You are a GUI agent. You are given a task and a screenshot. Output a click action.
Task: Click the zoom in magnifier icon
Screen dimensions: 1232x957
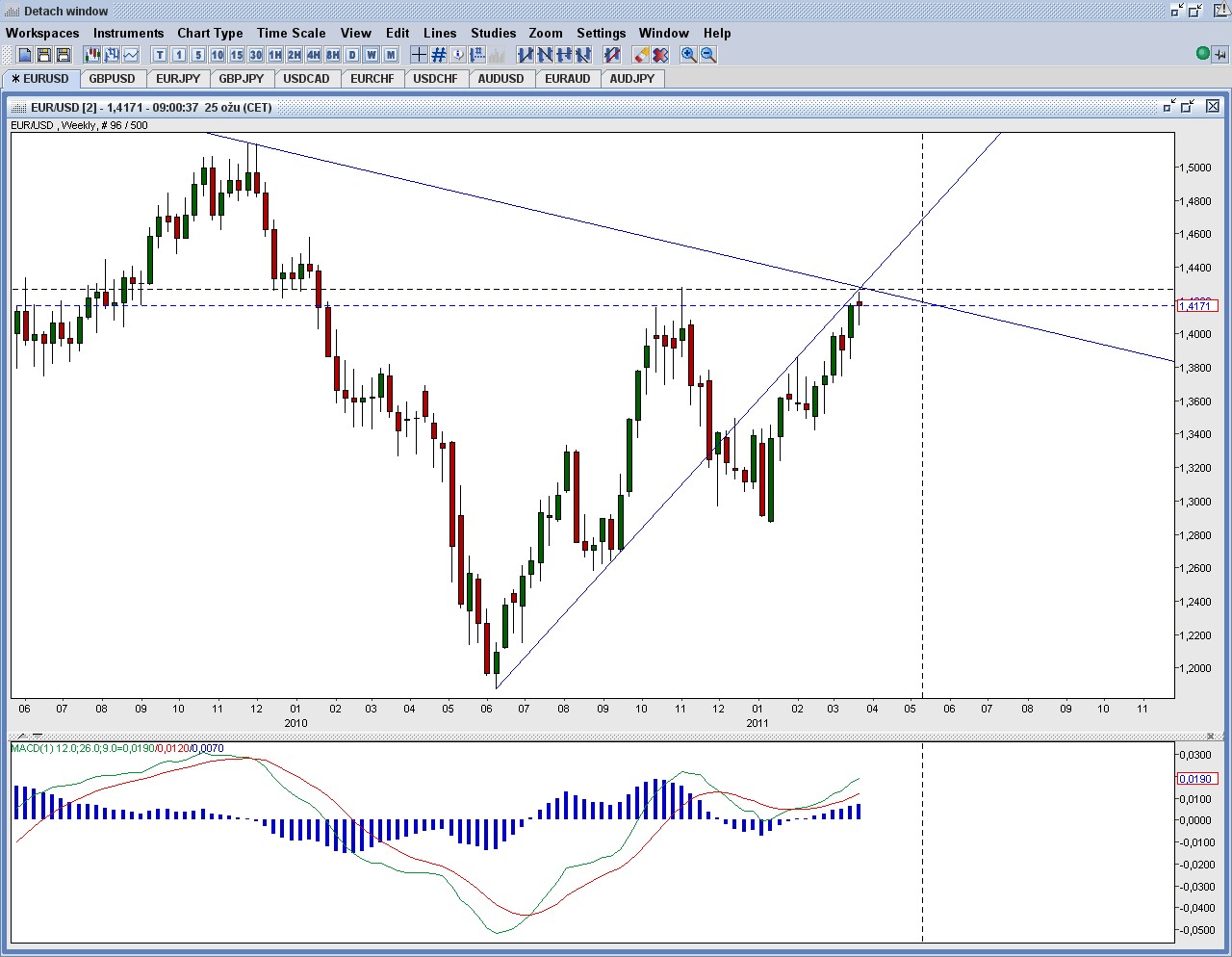[x=689, y=55]
